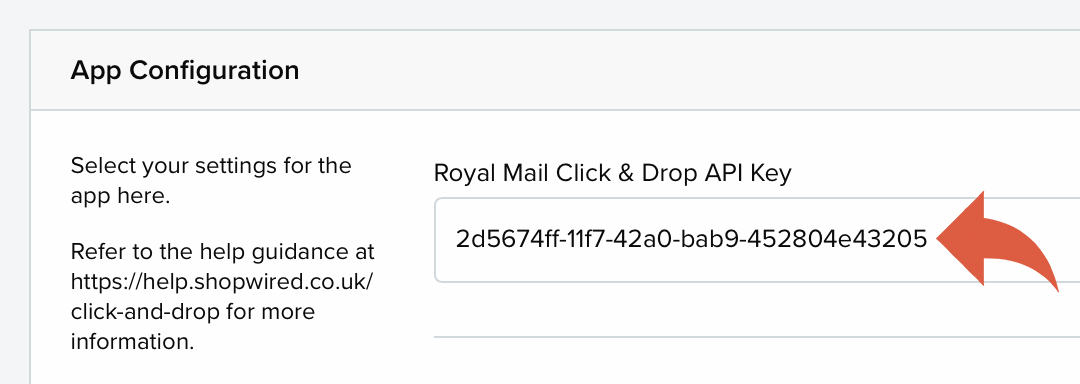Click the horizontal divider below the API key field
The width and height of the screenshot is (1080, 384).
(756, 337)
